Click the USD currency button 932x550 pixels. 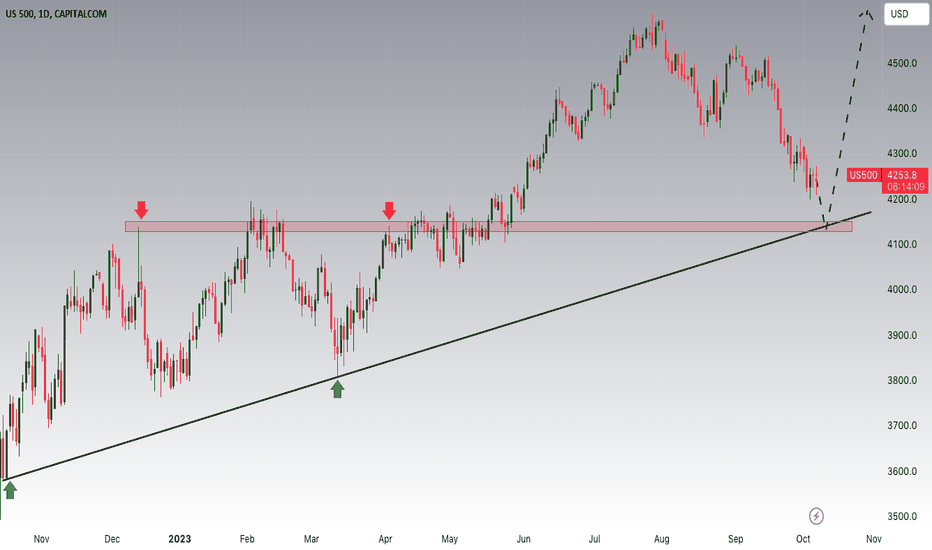coord(906,14)
